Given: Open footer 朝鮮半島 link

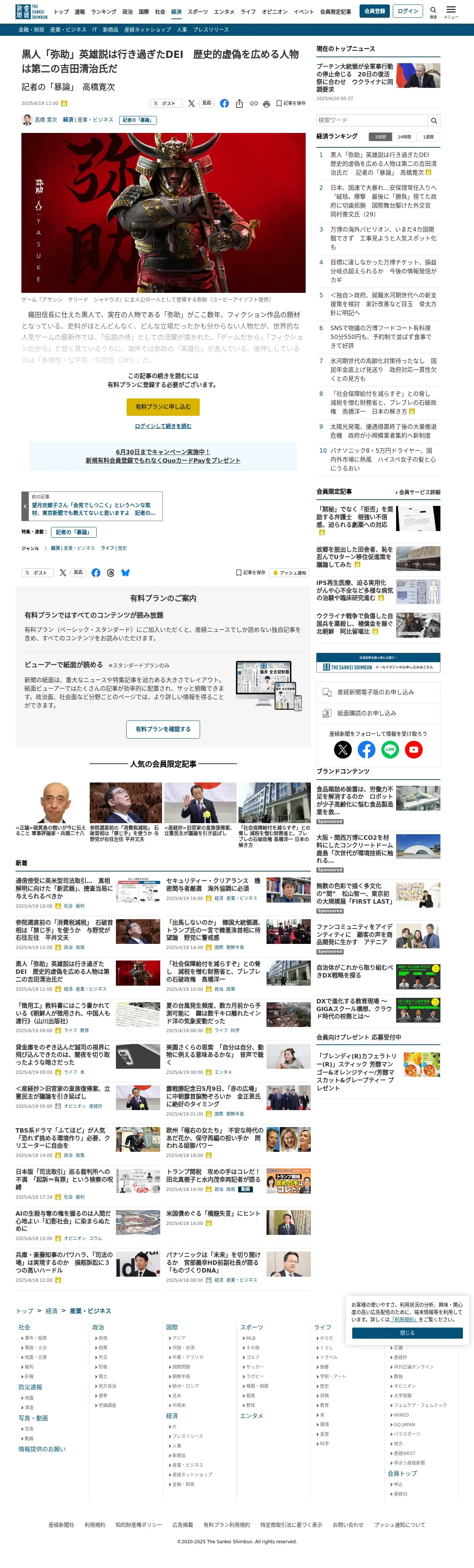Looking at the screenshot, I should click(x=181, y=1376).
